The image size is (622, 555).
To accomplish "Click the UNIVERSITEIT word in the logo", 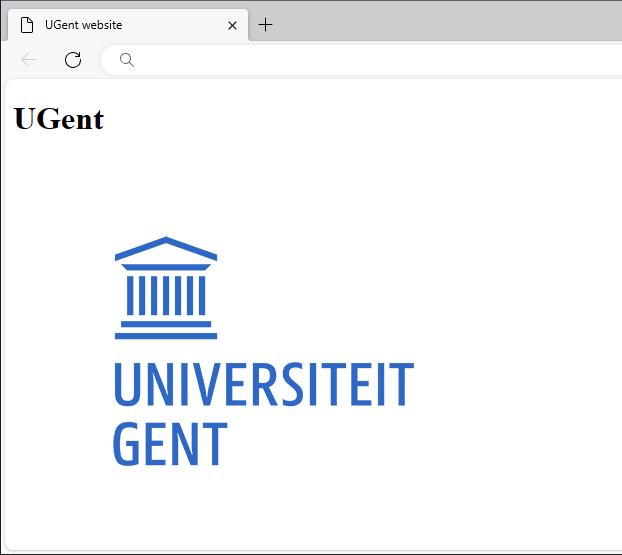I will click(263, 384).
